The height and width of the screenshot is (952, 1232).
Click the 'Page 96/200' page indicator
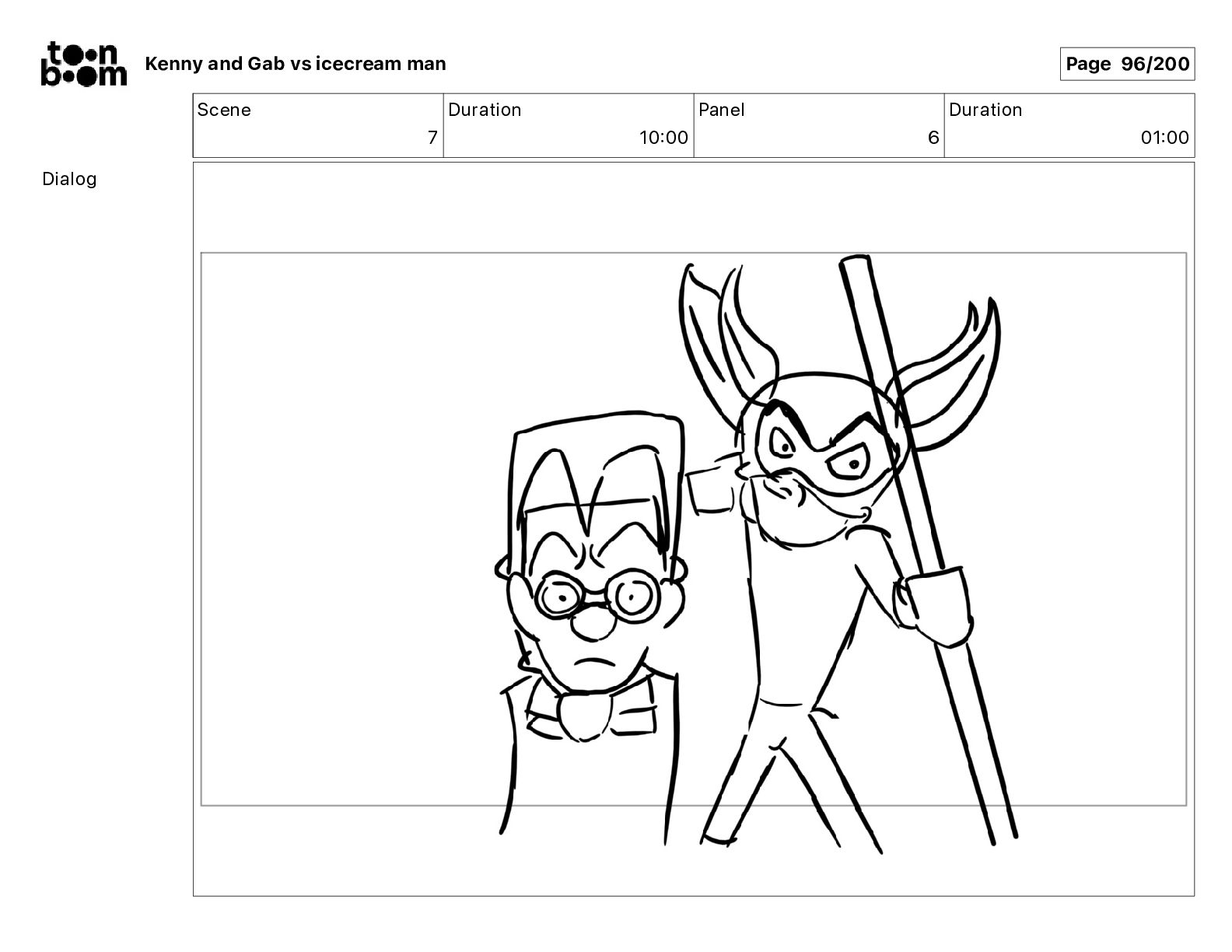click(x=1127, y=64)
